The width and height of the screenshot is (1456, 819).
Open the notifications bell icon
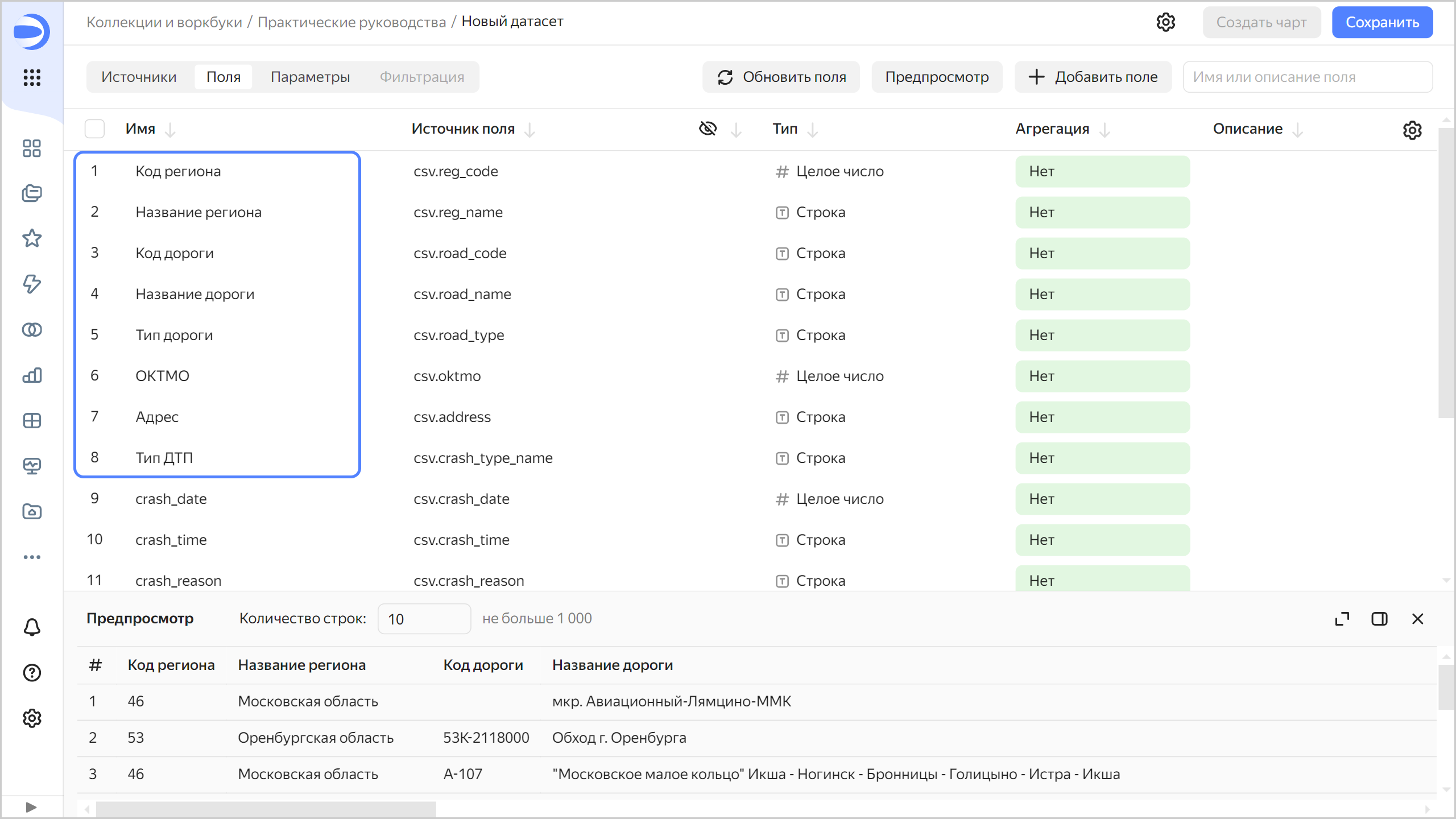[32, 627]
